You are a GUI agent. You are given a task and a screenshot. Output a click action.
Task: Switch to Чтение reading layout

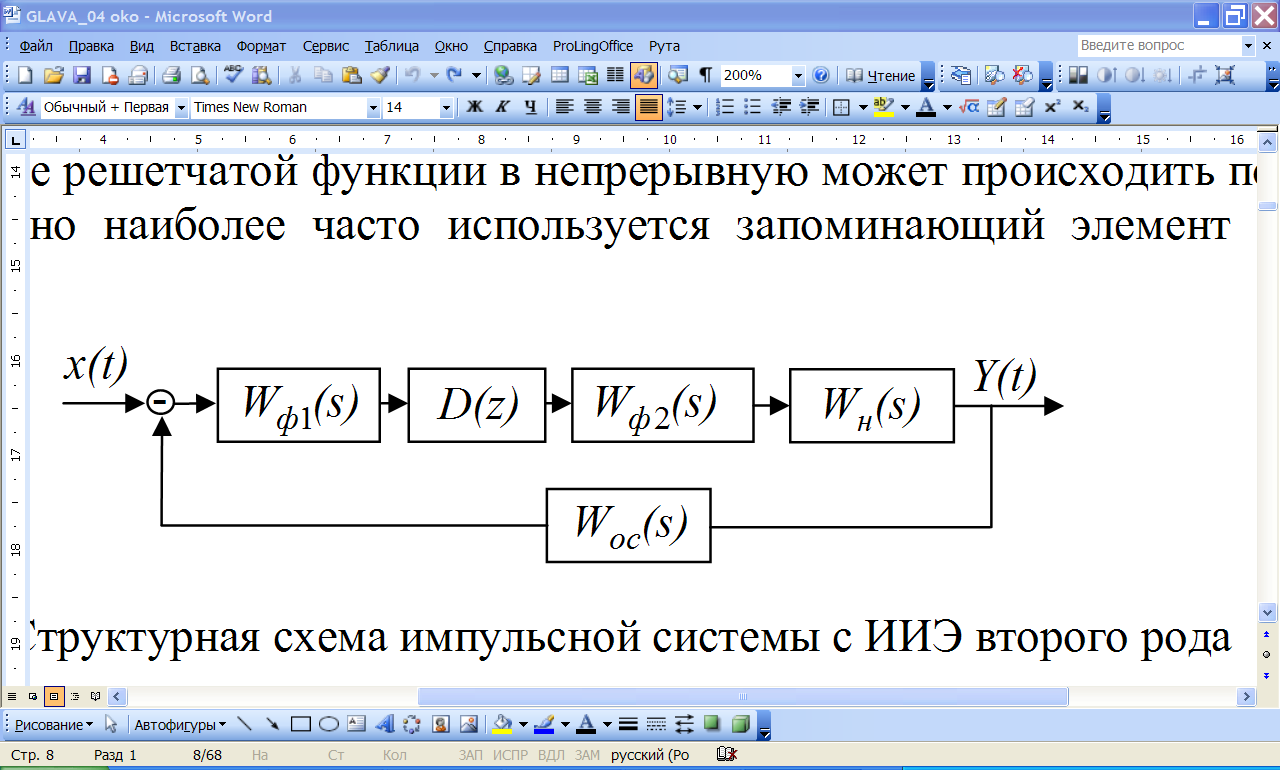click(x=880, y=75)
